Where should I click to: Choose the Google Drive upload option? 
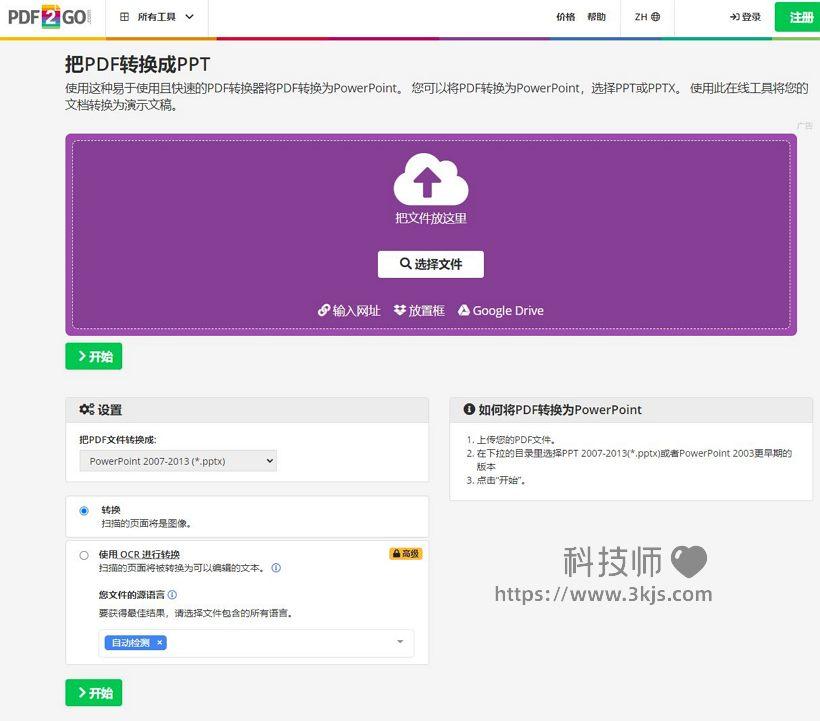coord(500,311)
